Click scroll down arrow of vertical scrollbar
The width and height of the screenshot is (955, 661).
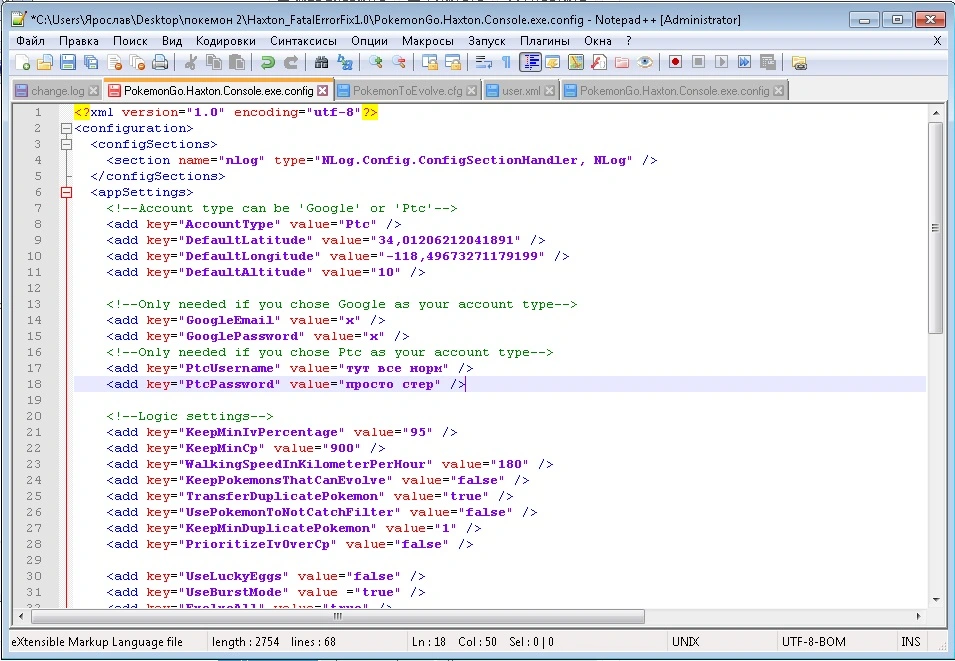[x=936, y=599]
